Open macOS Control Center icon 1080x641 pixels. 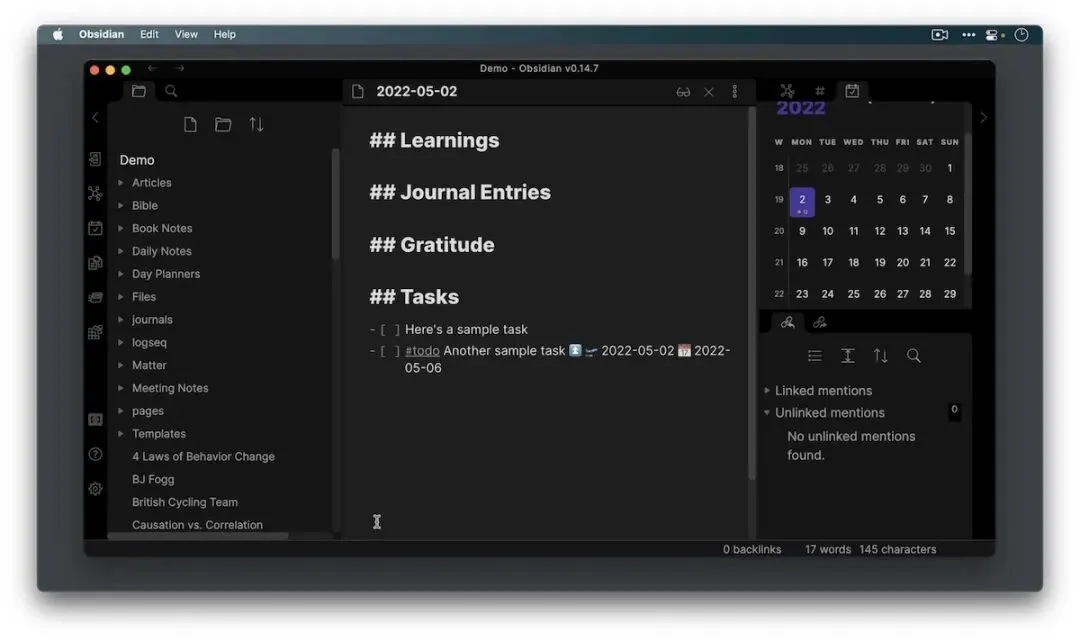(x=993, y=34)
